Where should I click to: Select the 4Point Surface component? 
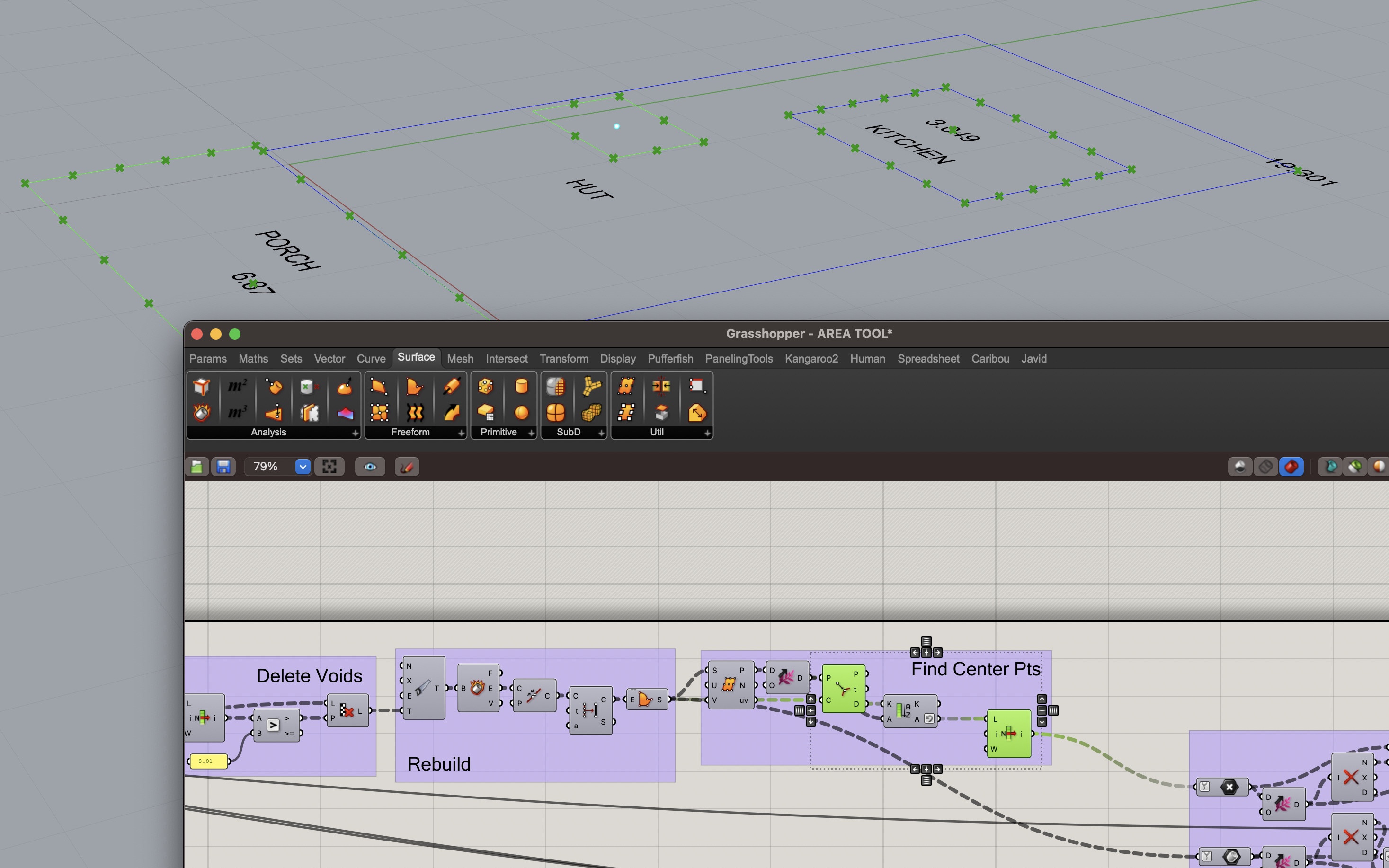[379, 386]
